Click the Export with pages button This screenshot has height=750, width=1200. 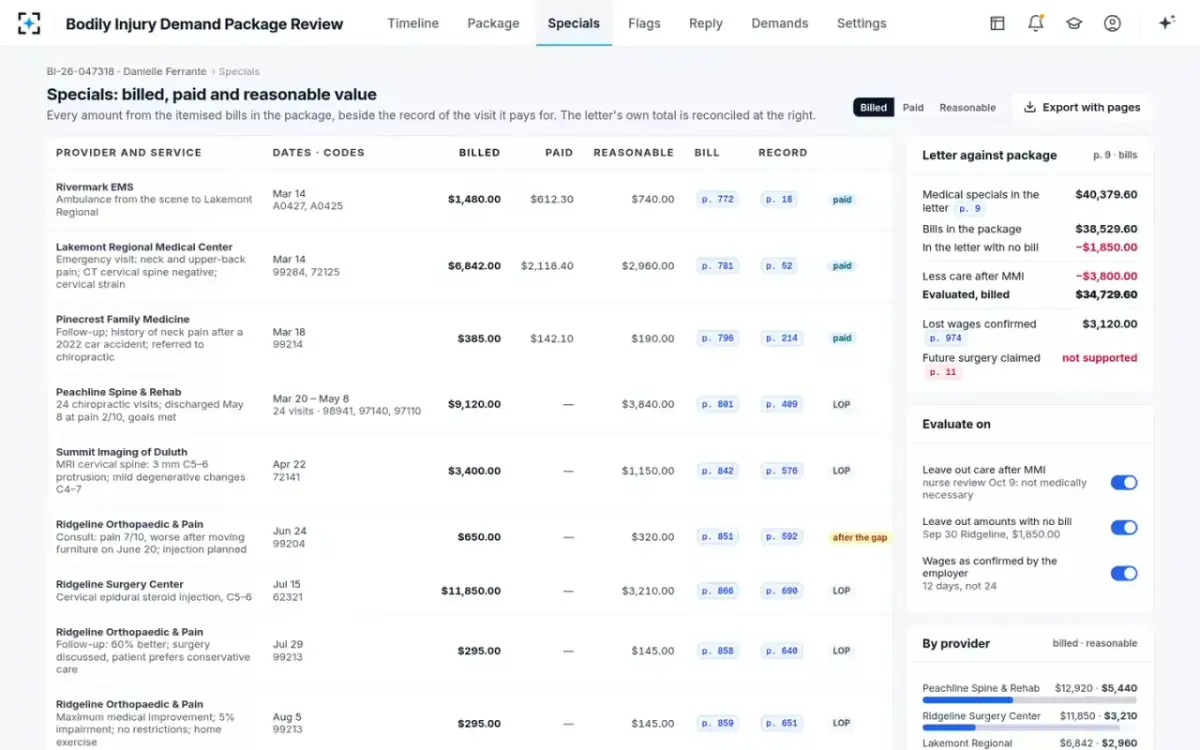click(x=1081, y=107)
